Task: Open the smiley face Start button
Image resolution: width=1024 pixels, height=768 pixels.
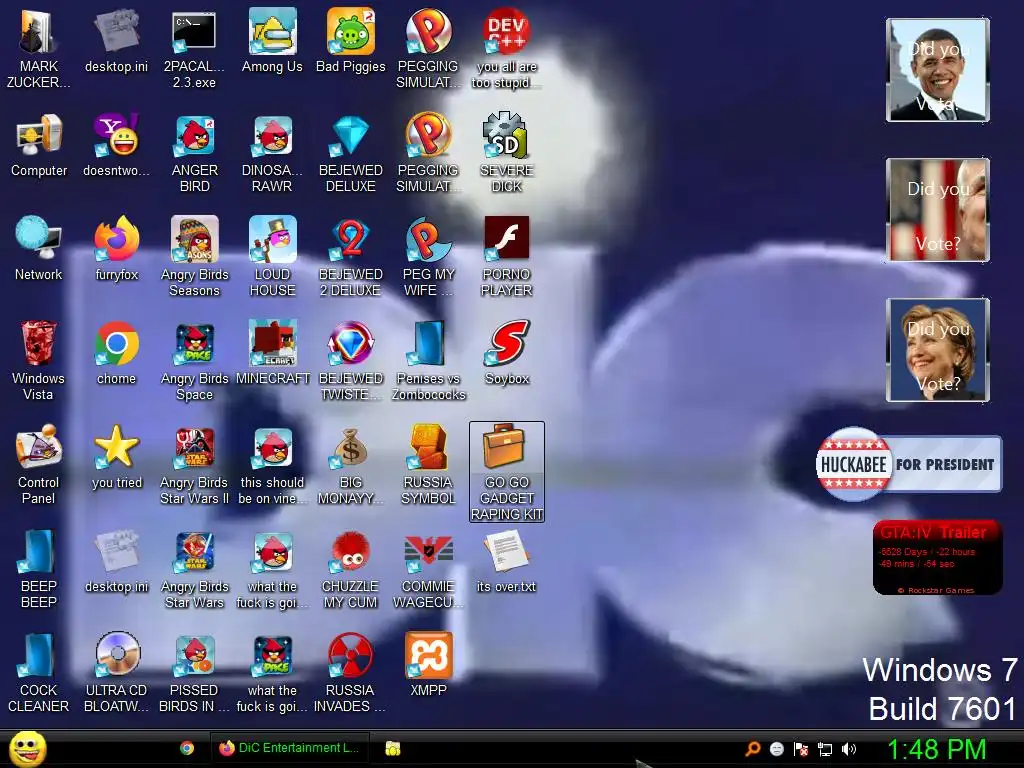Action: coord(27,748)
